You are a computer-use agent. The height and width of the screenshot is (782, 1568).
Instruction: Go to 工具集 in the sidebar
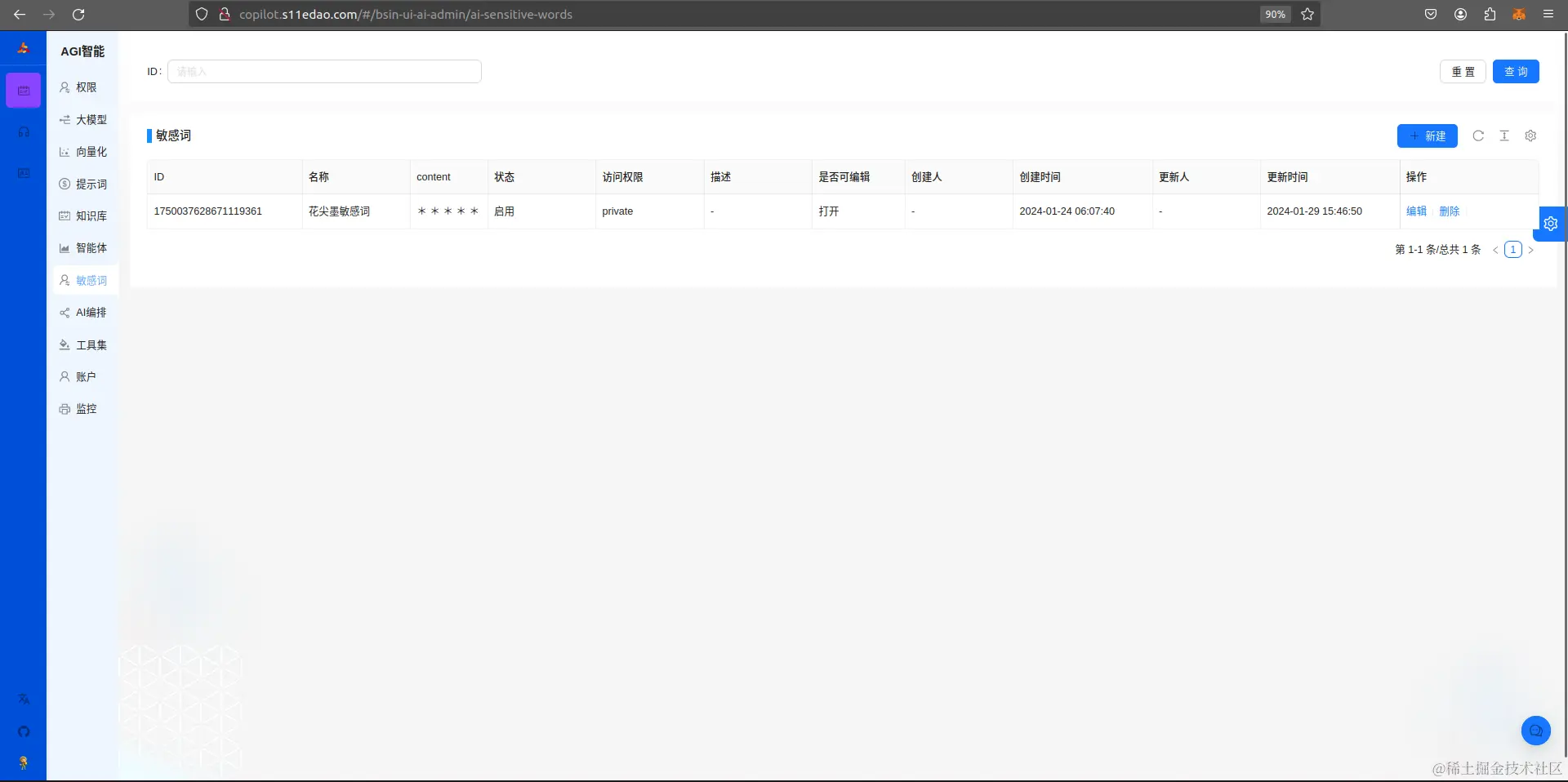(x=86, y=345)
